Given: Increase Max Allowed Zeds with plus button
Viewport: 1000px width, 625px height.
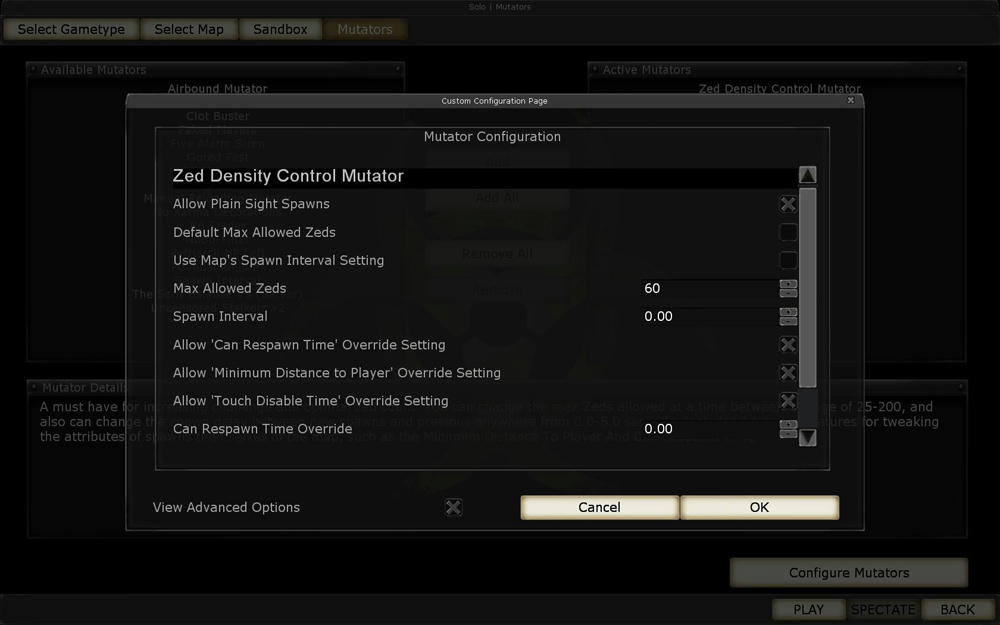Looking at the screenshot, I should (788, 284).
